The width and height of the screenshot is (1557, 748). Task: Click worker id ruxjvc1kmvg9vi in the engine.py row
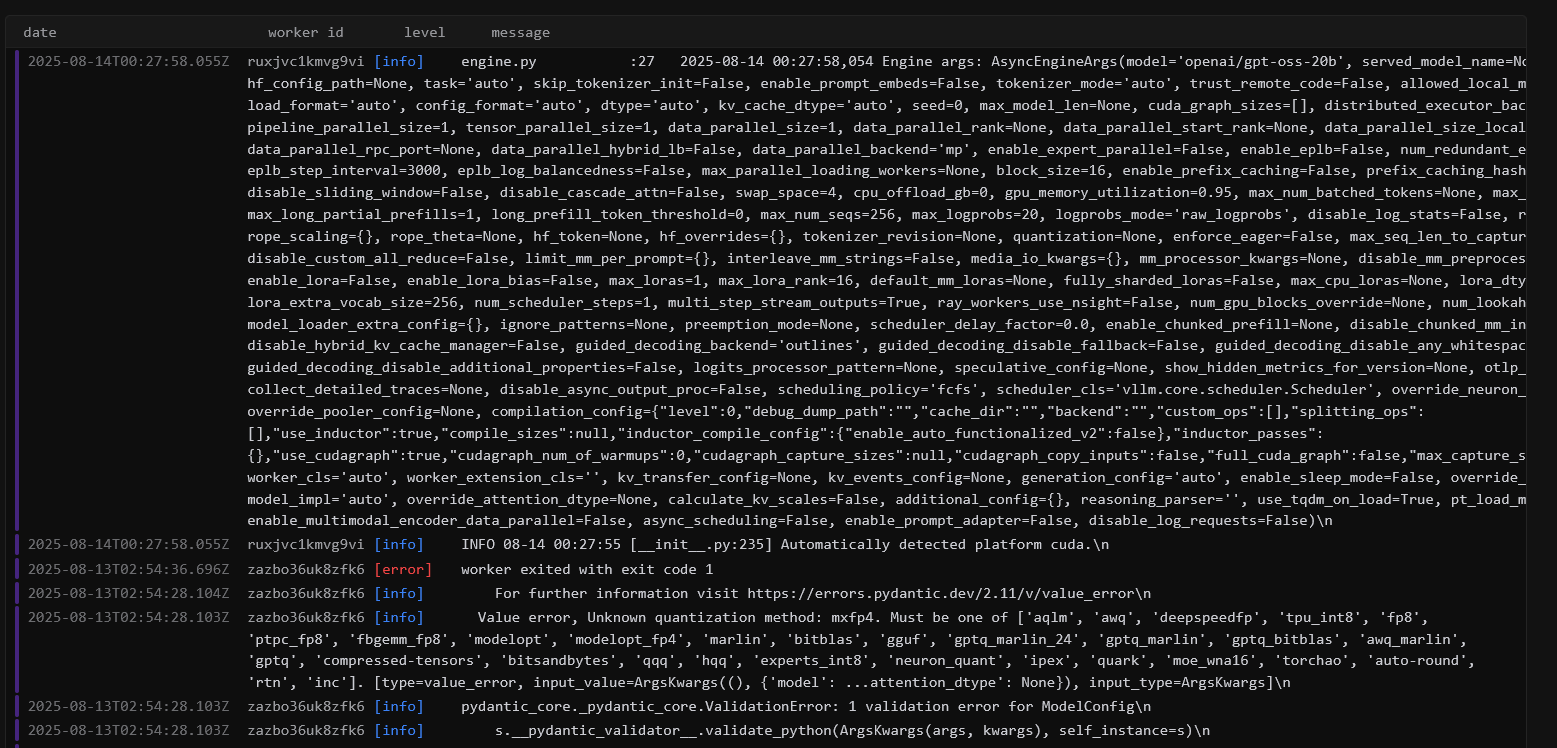[x=306, y=61]
